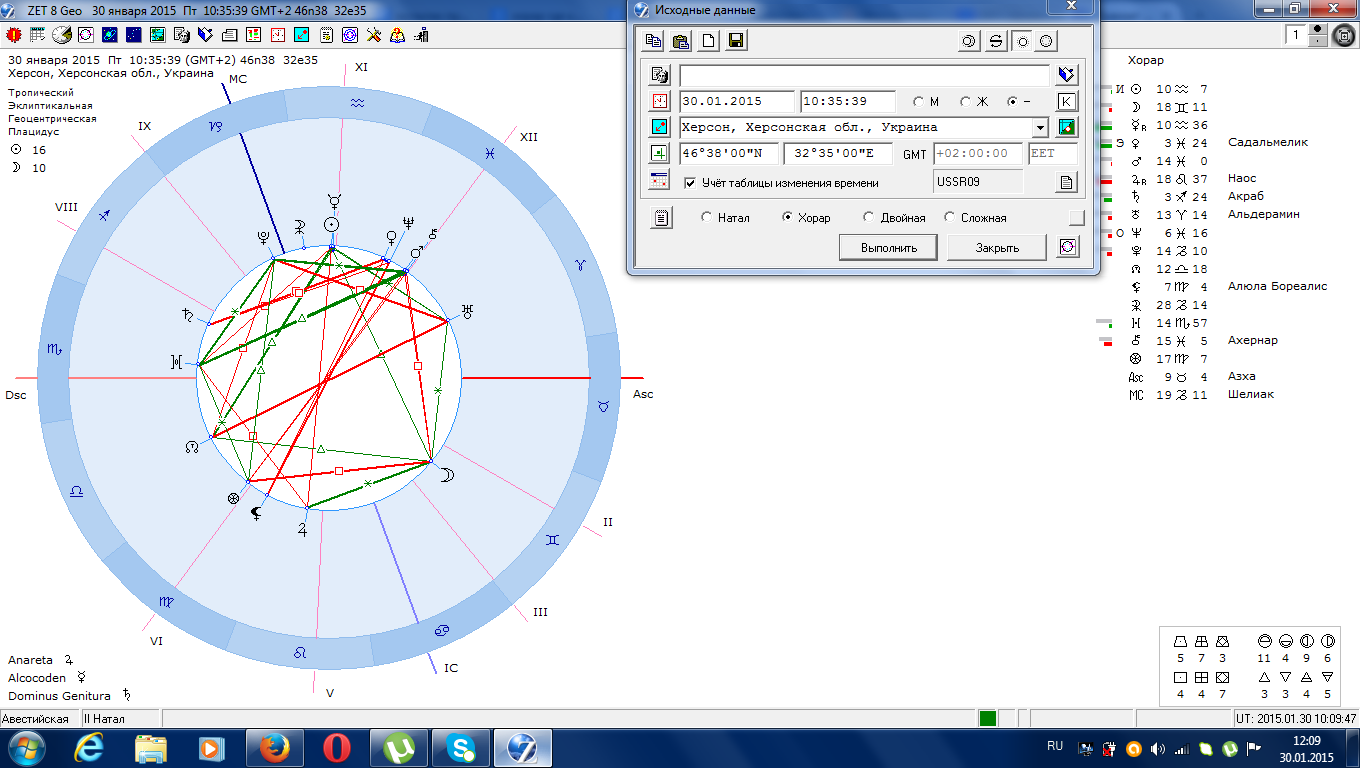This screenshot has width=1360, height=768.
Task: Click the II Натал status bar entry
Action: tap(120, 719)
